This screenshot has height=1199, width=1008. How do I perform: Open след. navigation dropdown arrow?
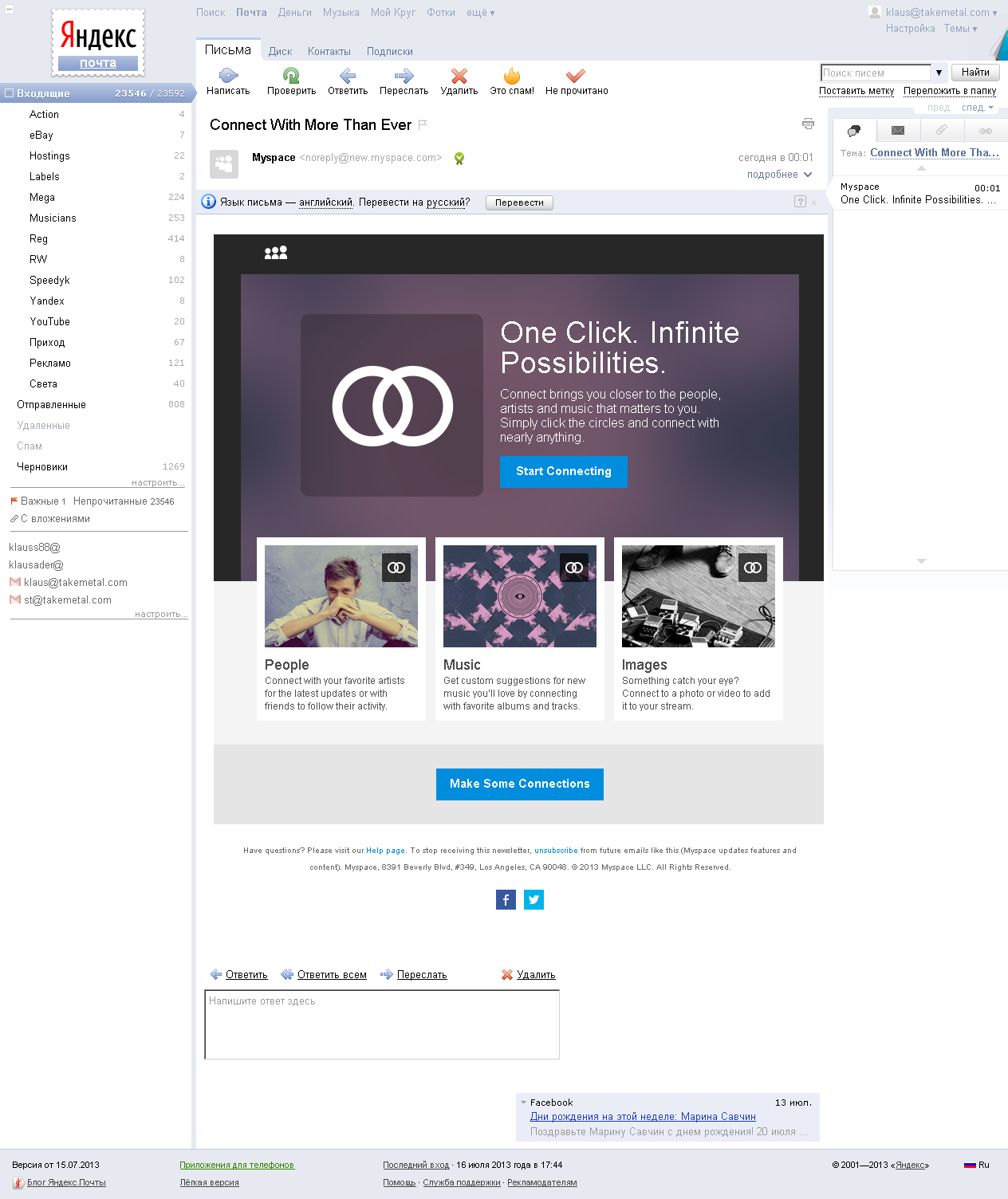pos(990,108)
